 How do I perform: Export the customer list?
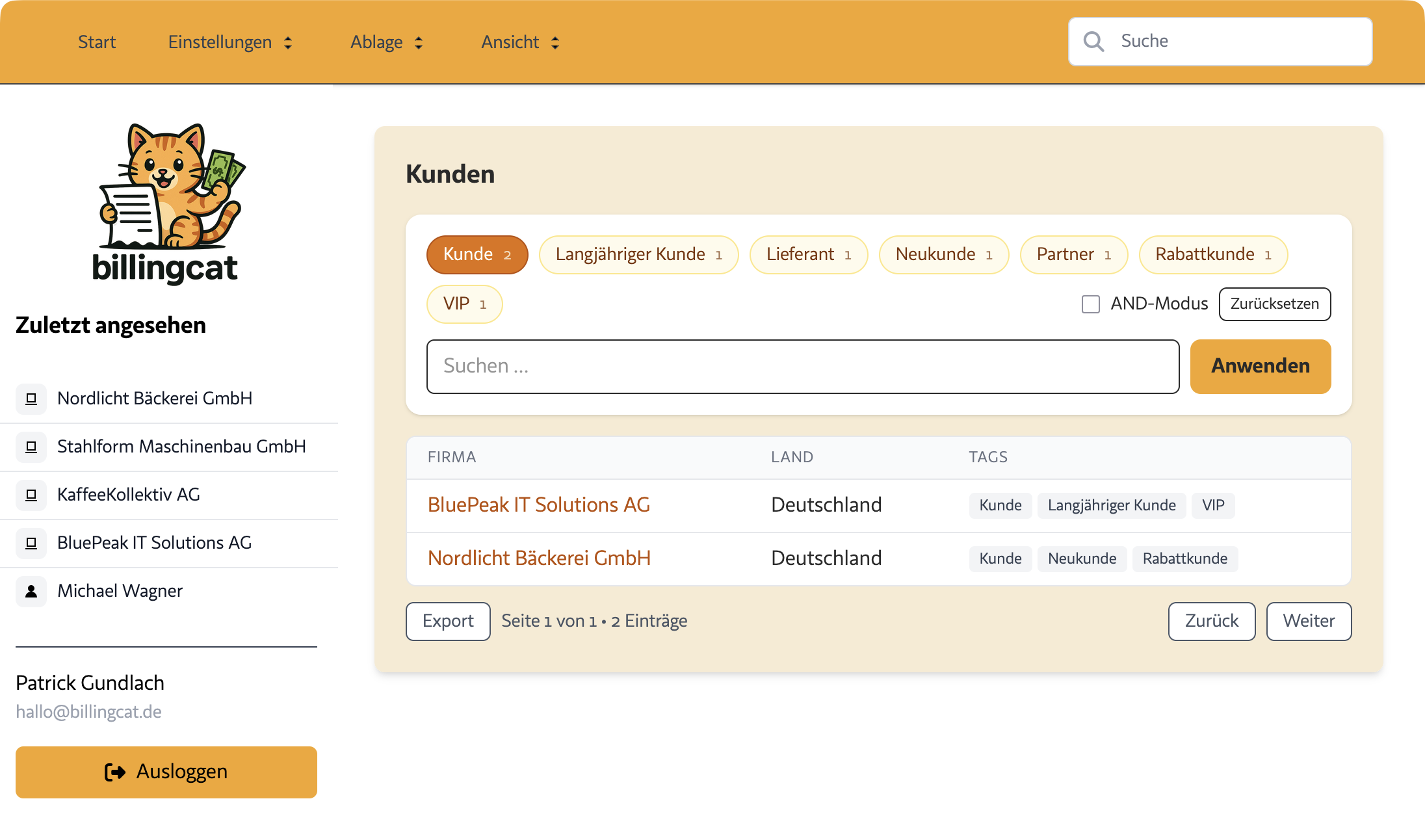[x=447, y=621]
